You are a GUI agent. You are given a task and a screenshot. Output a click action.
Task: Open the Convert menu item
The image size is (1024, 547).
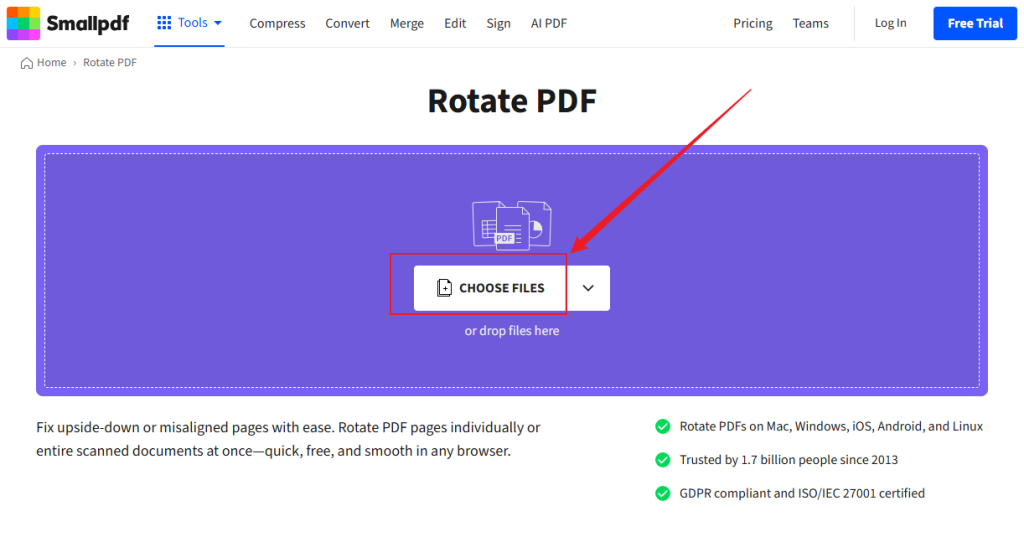(x=347, y=23)
